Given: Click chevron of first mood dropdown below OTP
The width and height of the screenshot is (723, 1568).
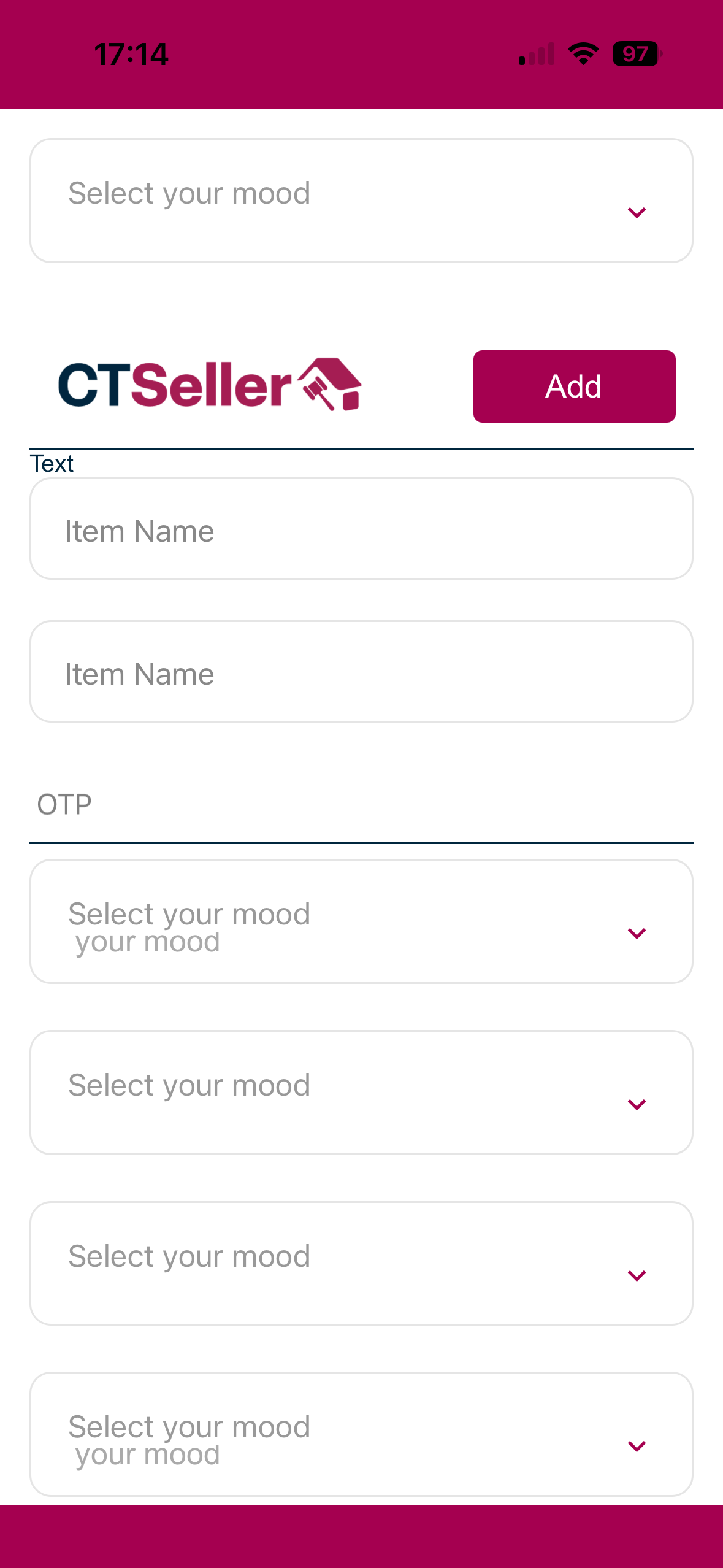Looking at the screenshot, I should 637,934.
